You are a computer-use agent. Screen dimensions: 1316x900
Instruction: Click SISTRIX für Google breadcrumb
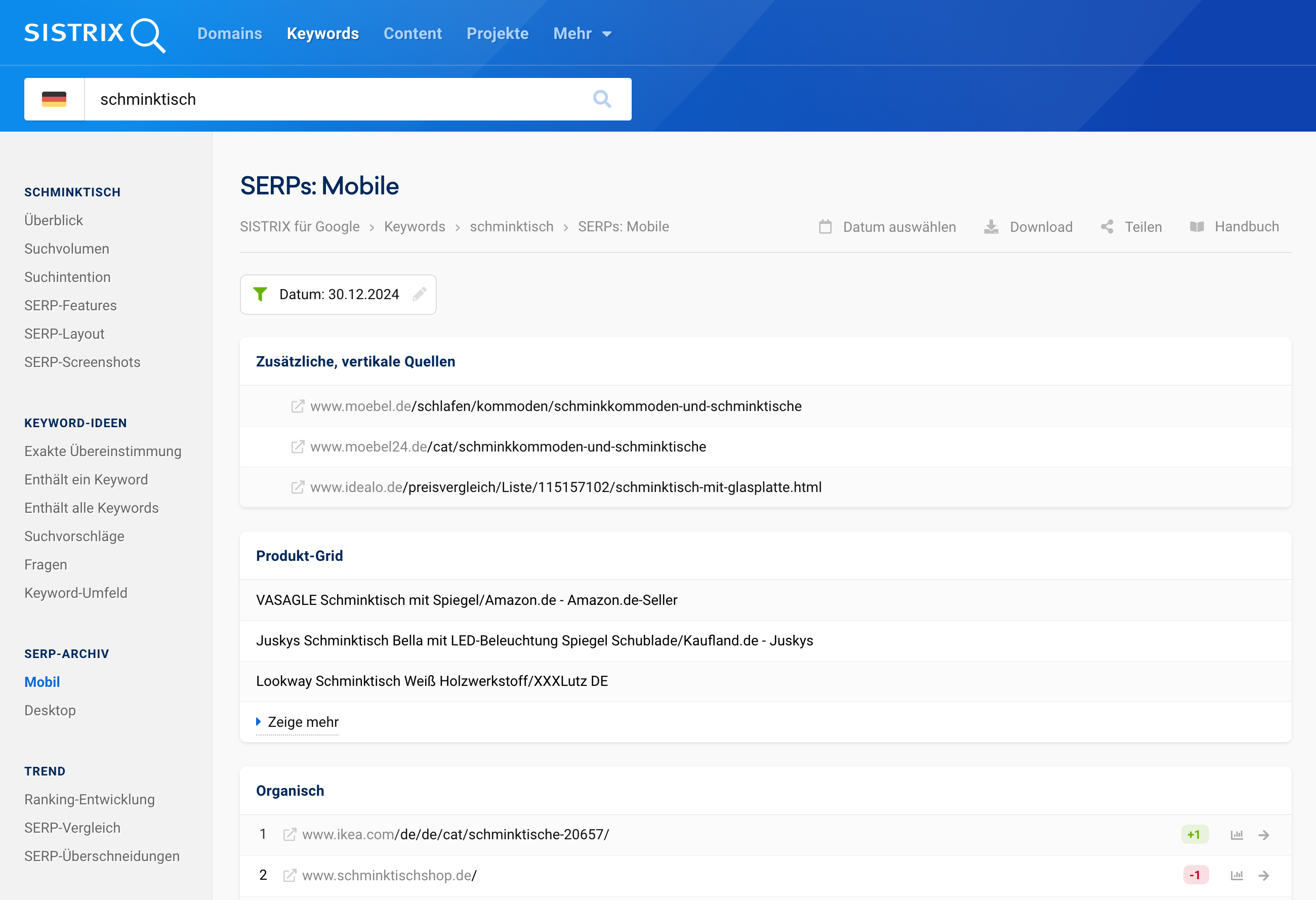tap(300, 227)
